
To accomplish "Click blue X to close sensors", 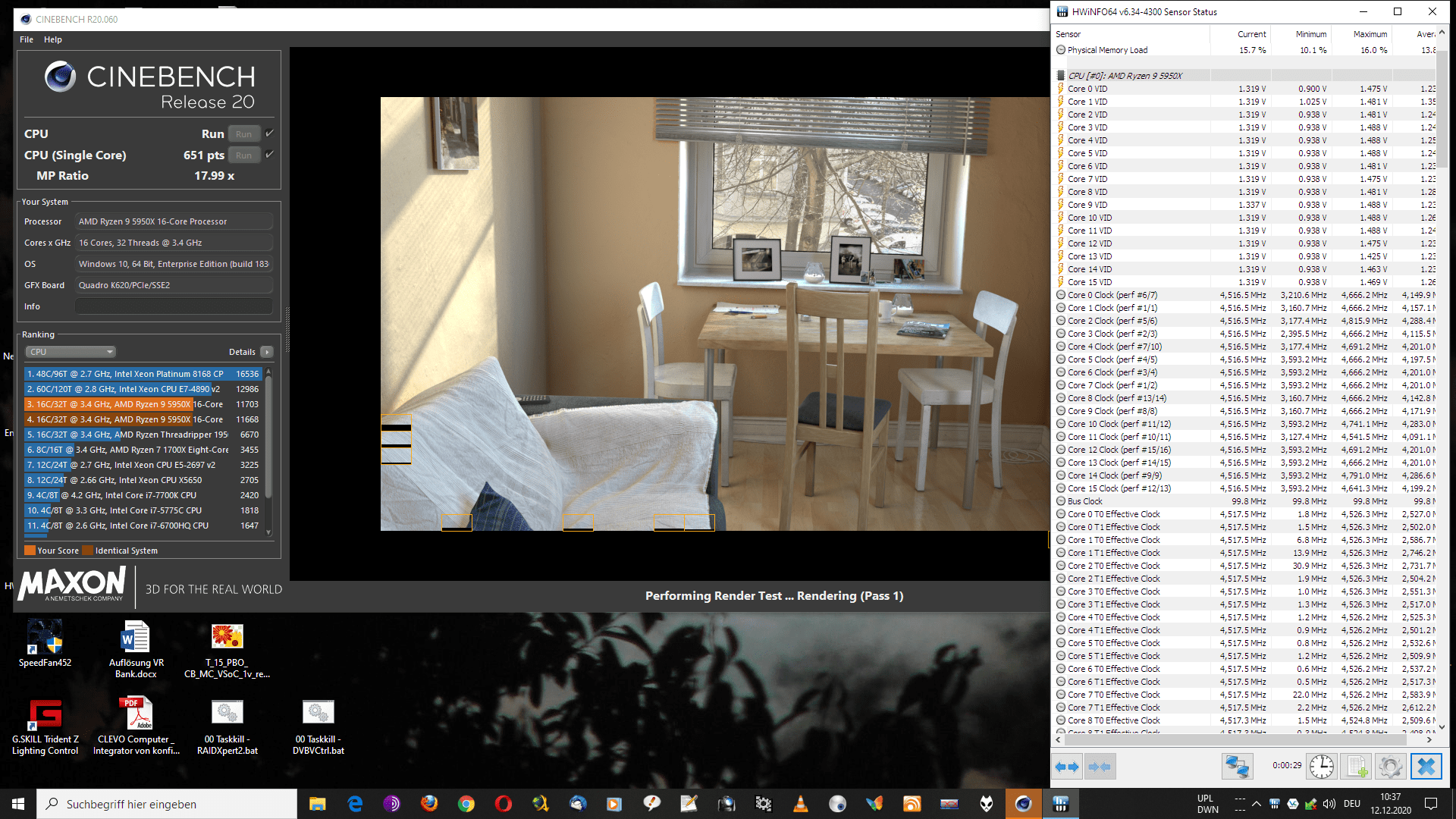I will [1426, 767].
